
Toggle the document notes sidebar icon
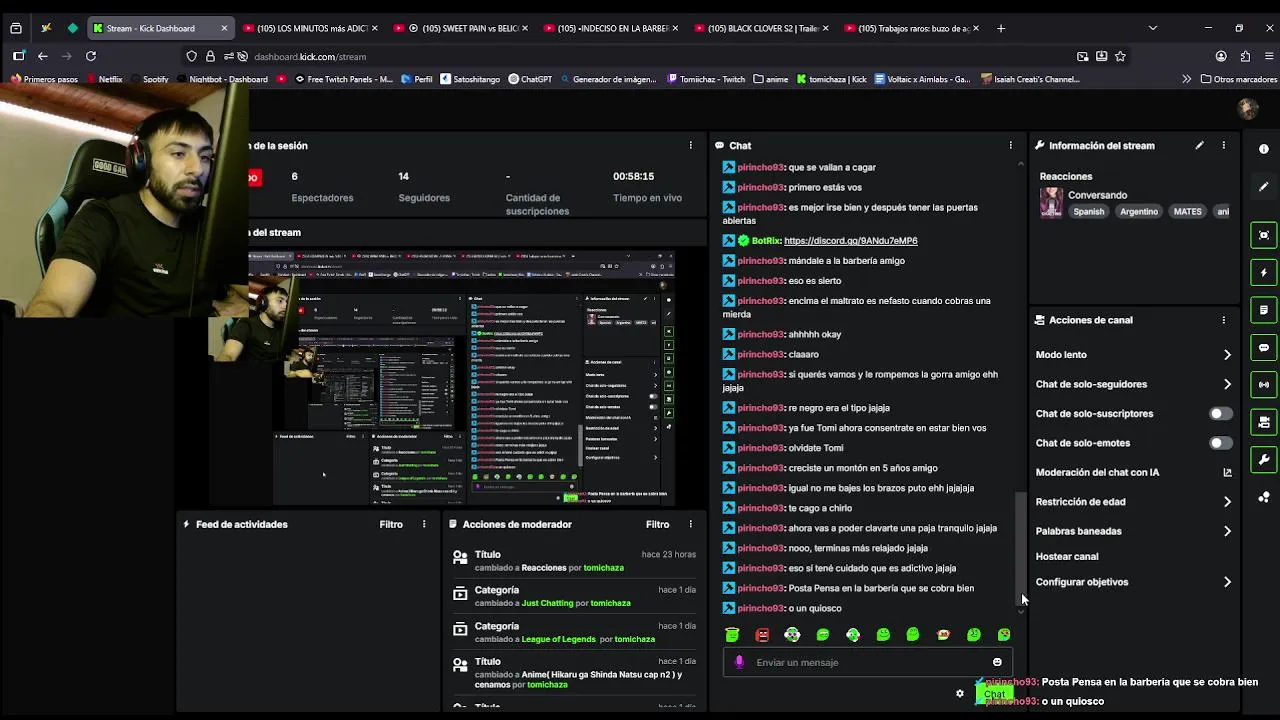point(1264,310)
